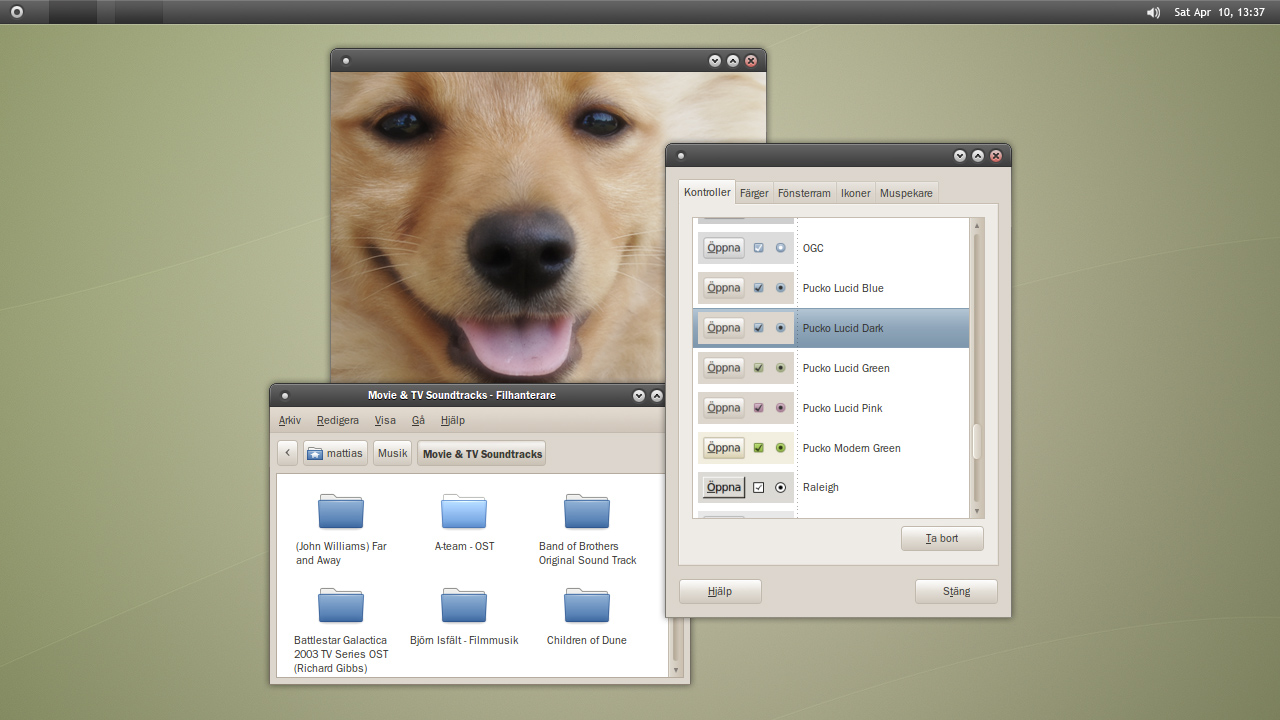
Task: Click the main menu circle icon in top-left panel
Action: coord(17,12)
